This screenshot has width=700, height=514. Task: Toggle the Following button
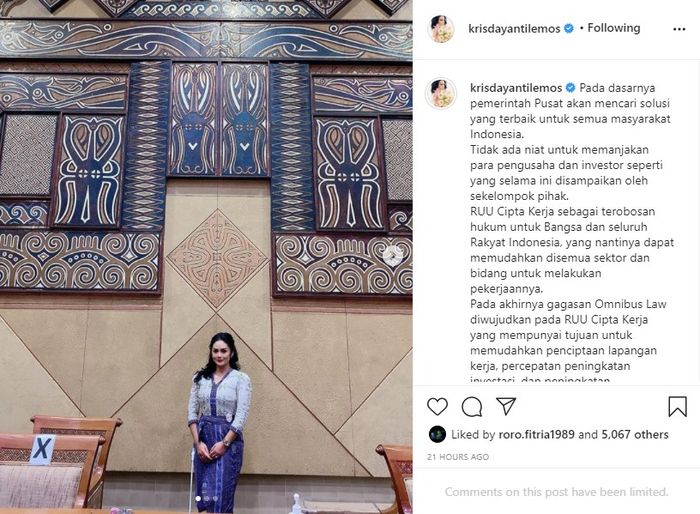coord(613,28)
